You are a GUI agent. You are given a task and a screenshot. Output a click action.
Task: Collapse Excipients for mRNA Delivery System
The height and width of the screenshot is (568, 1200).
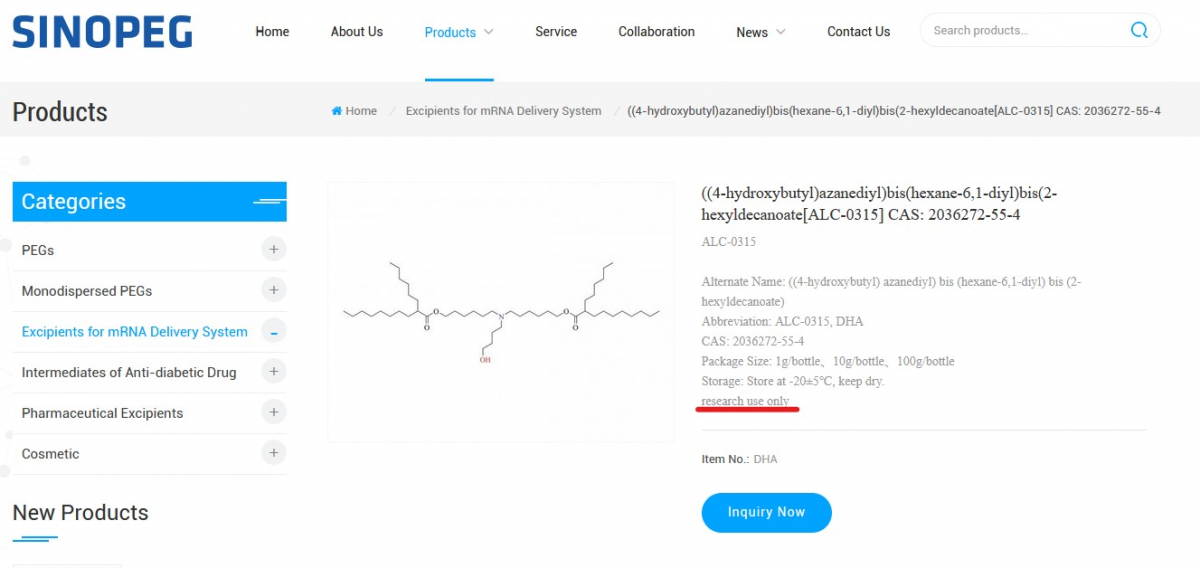[x=274, y=331]
